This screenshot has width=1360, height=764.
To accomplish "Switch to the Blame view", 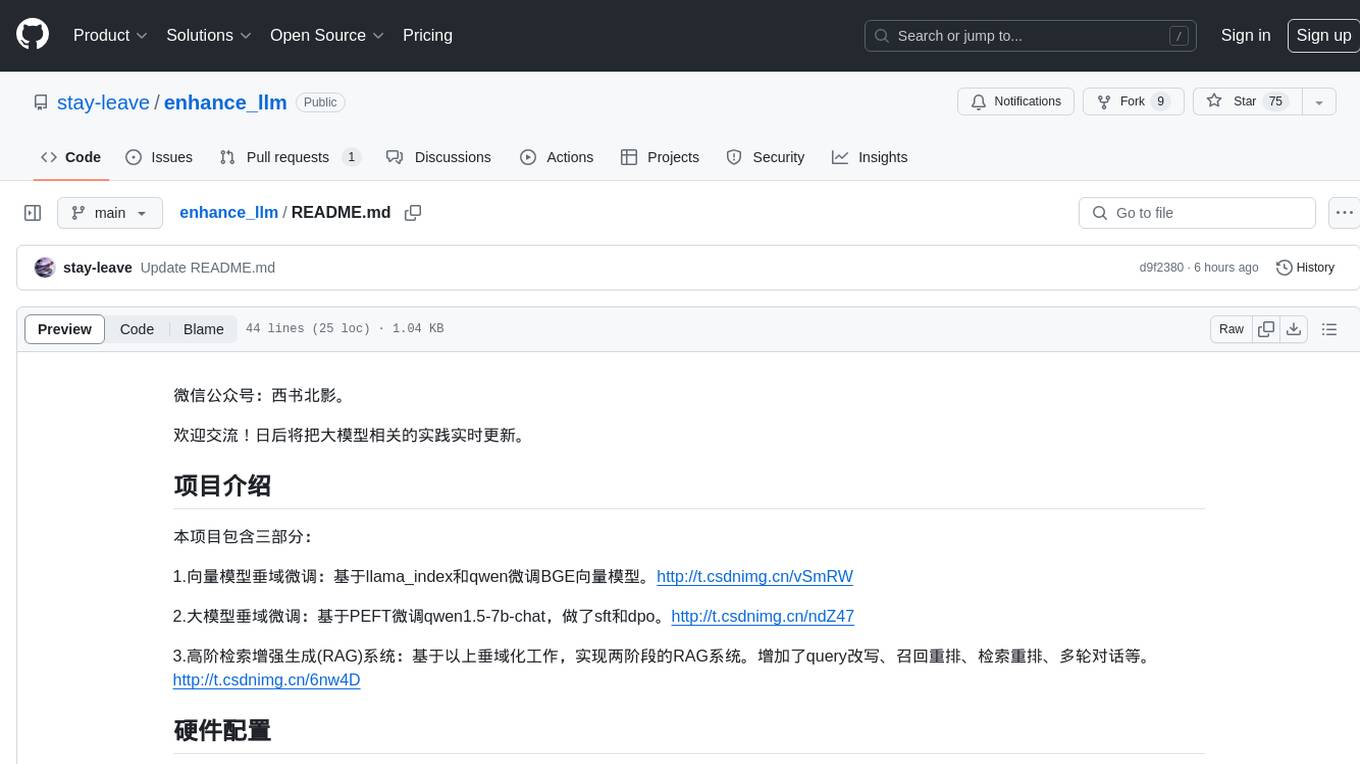I will tap(203, 329).
